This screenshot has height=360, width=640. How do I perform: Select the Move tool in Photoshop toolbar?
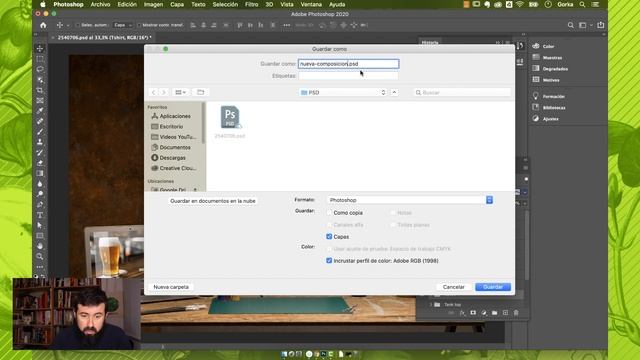pyautogui.click(x=40, y=49)
